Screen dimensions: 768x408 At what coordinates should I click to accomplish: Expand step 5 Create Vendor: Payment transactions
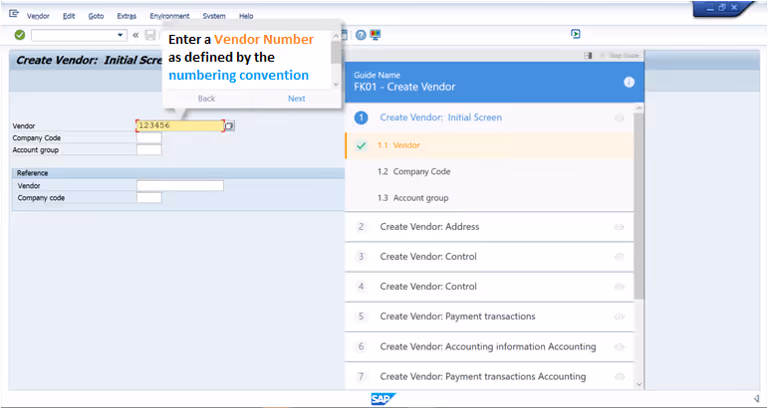point(489,316)
